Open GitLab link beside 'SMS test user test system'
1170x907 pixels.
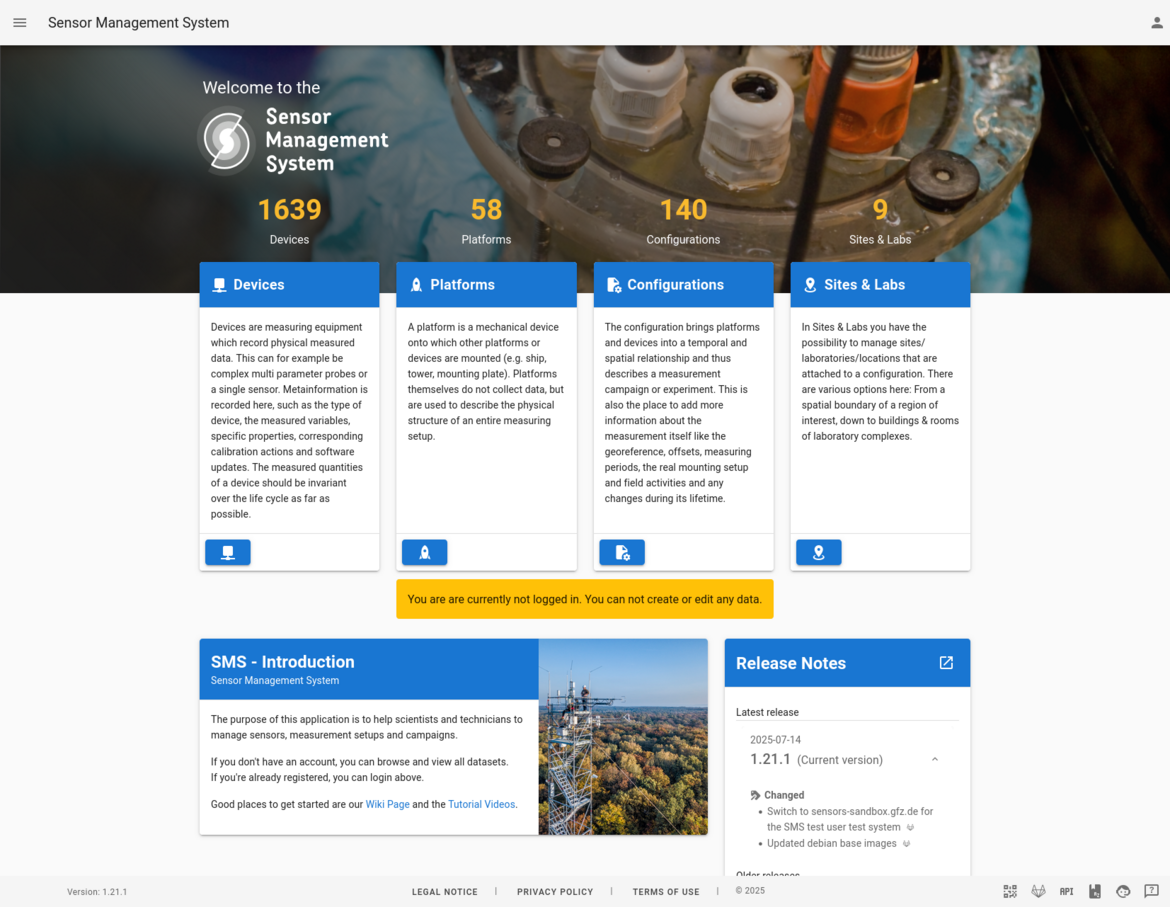pos(910,827)
